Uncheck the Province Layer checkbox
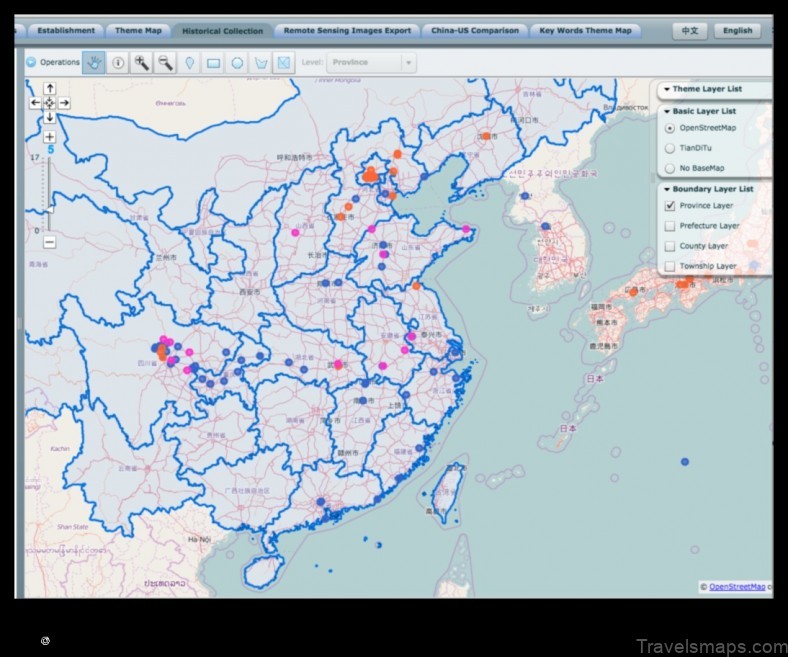This screenshot has width=788, height=657. pos(670,206)
